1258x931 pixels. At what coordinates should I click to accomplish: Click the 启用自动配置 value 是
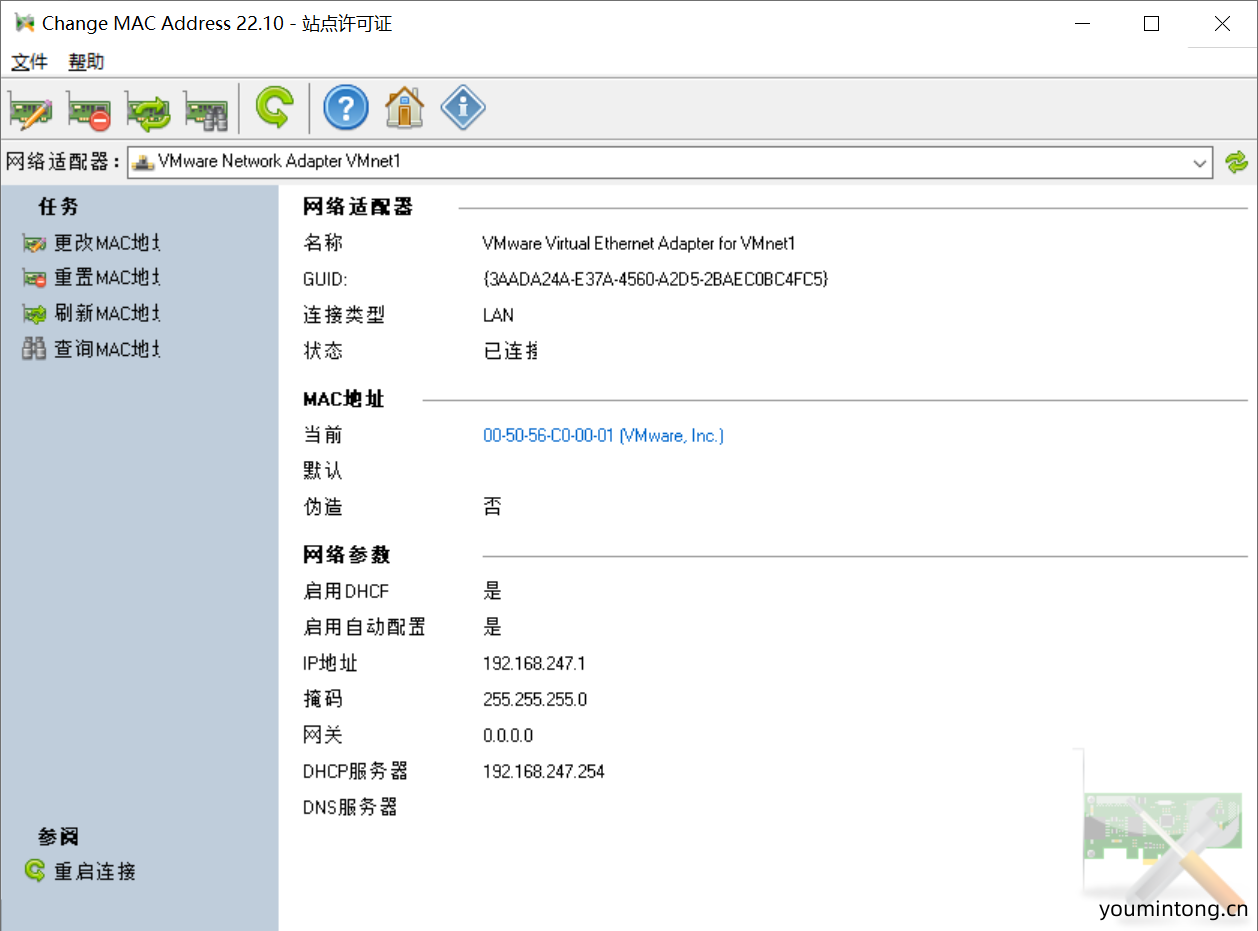pos(492,627)
